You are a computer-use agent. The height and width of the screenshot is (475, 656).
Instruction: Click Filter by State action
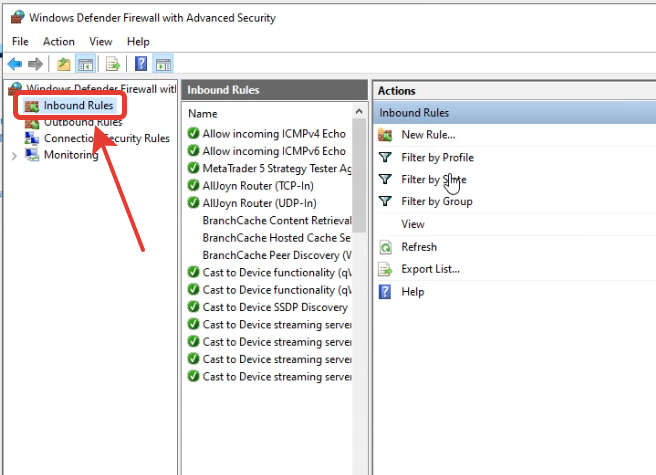click(434, 180)
